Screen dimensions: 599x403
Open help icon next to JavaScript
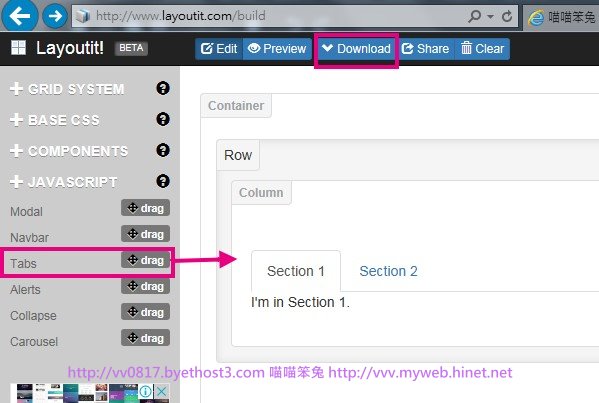[163, 181]
